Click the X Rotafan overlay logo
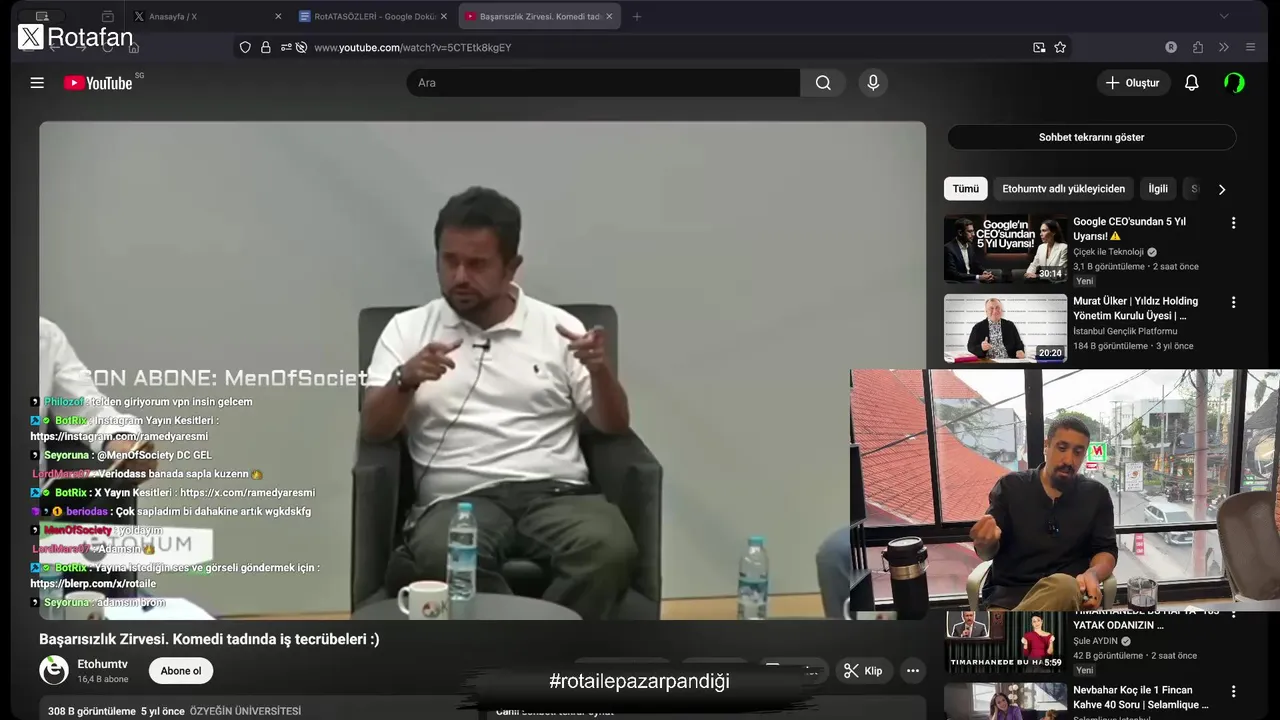Viewport: 1280px width, 720px height. coord(76,38)
